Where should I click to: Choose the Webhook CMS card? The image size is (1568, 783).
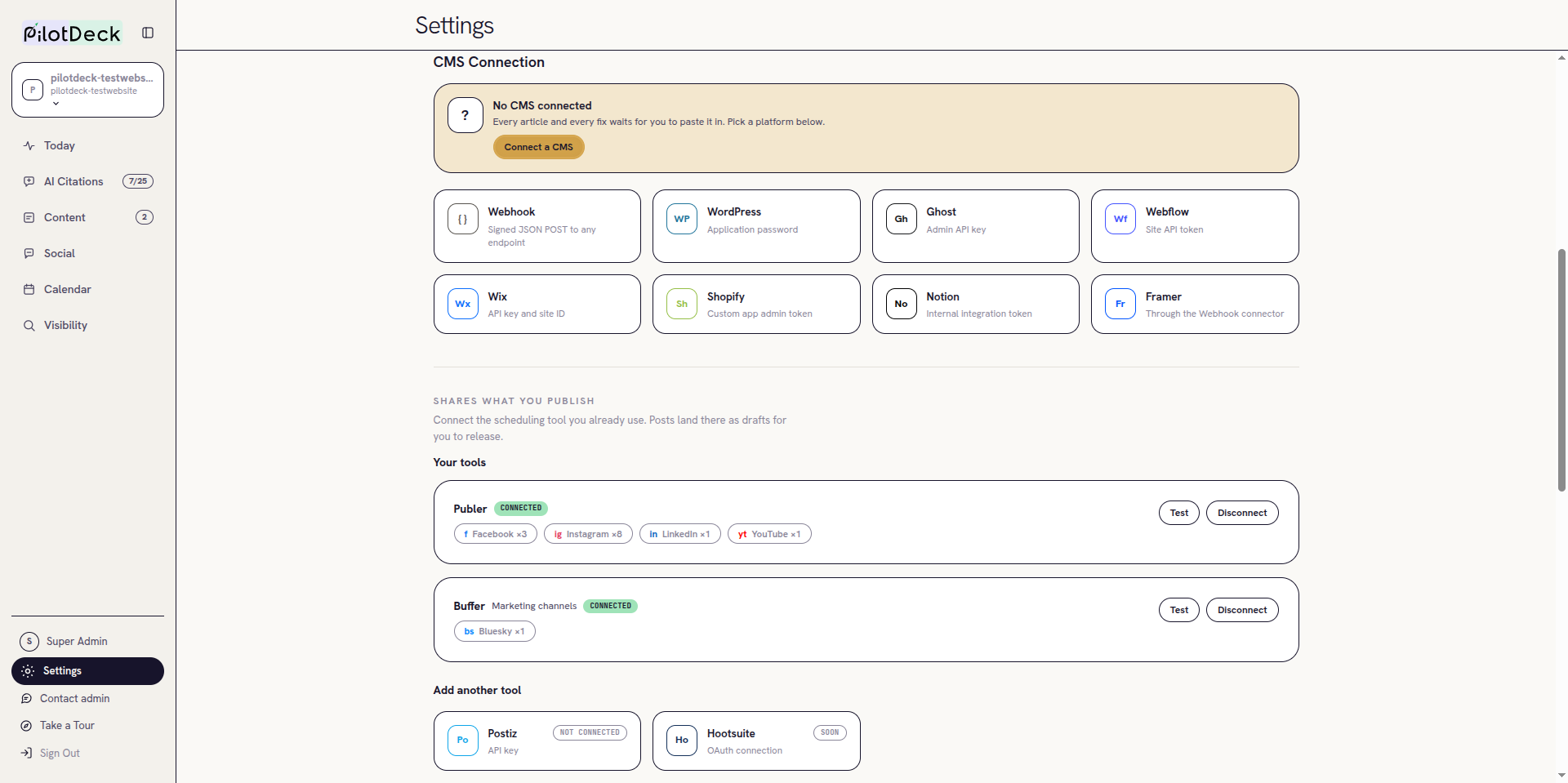[x=537, y=226]
